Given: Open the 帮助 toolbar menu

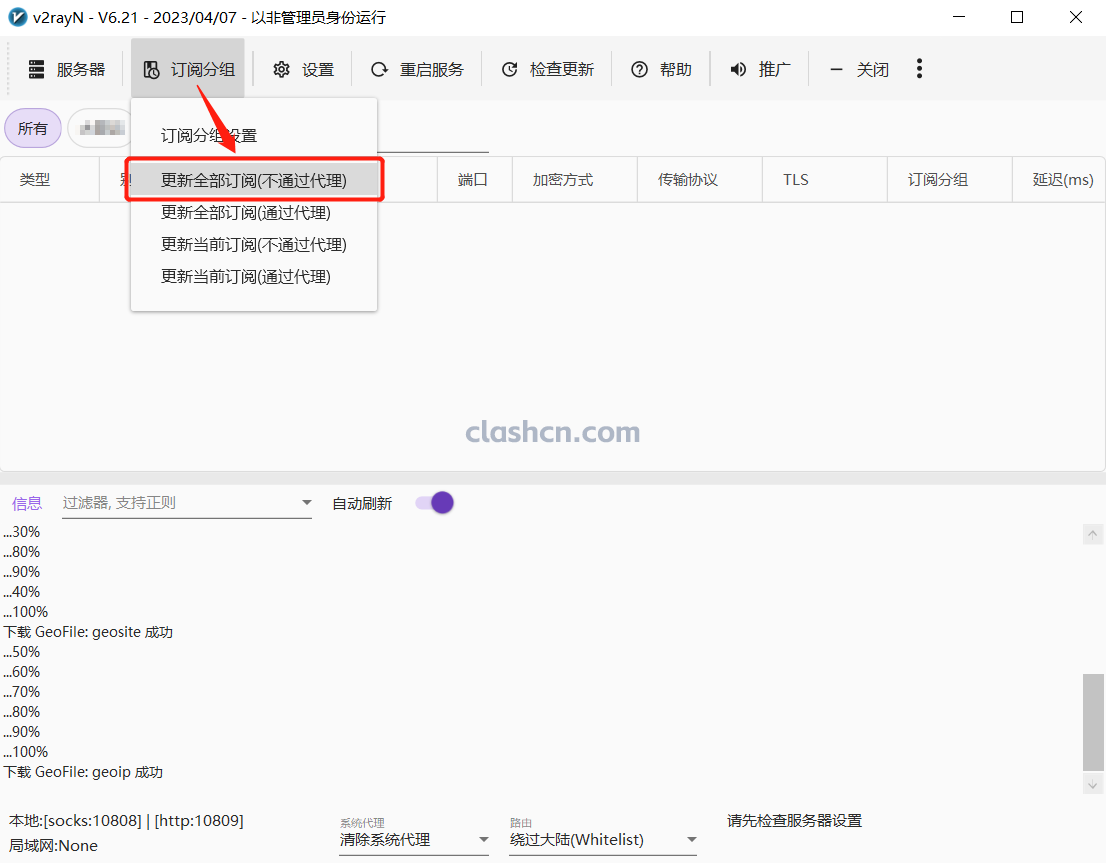Looking at the screenshot, I should pyautogui.click(x=661, y=69).
